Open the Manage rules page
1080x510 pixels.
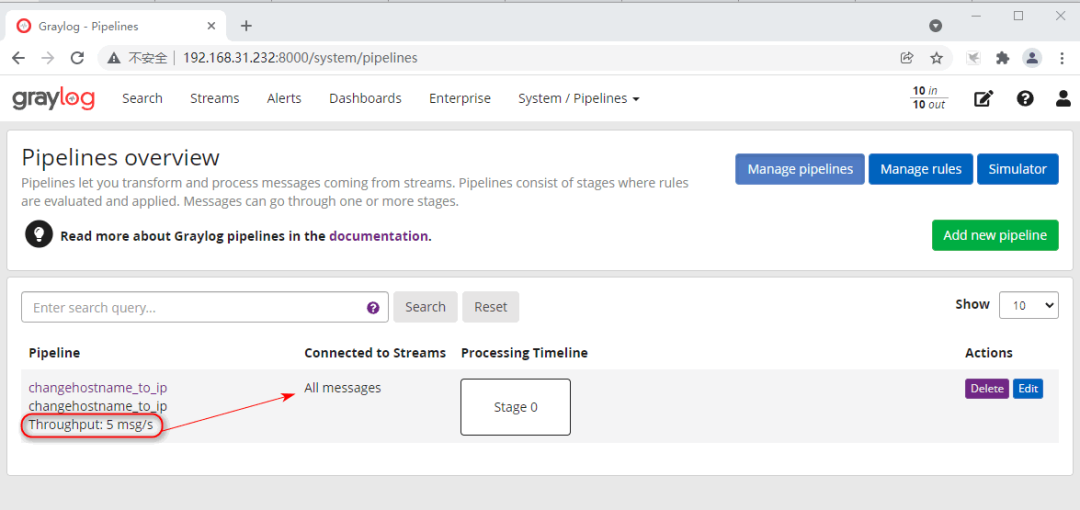[x=920, y=169]
